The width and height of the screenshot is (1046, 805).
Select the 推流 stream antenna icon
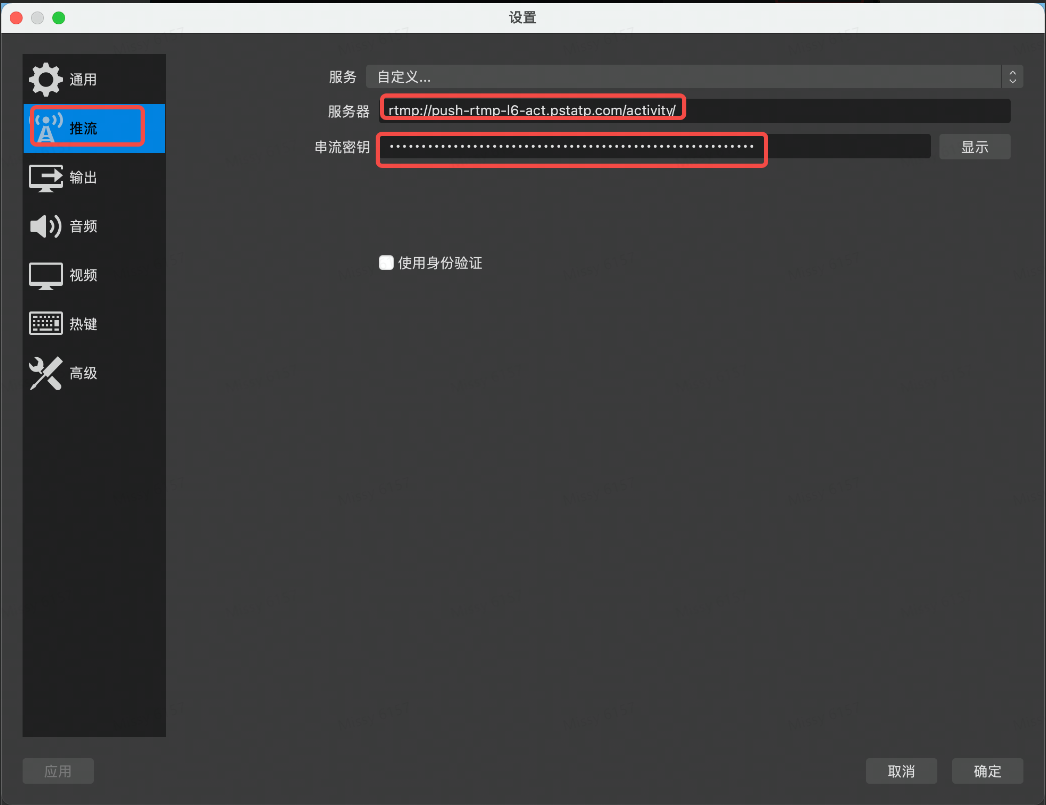46,128
